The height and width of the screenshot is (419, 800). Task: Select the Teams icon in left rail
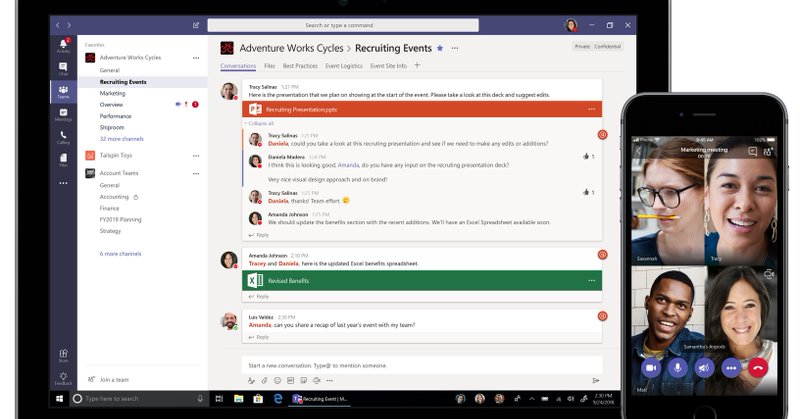[63, 92]
